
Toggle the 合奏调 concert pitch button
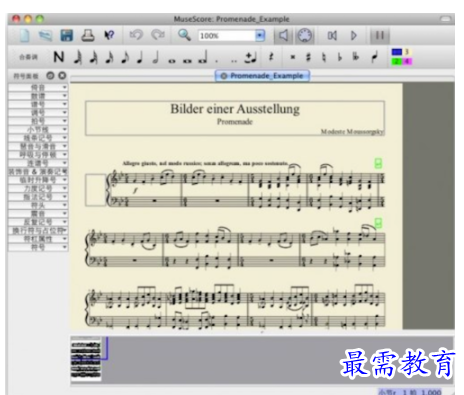click(28, 57)
